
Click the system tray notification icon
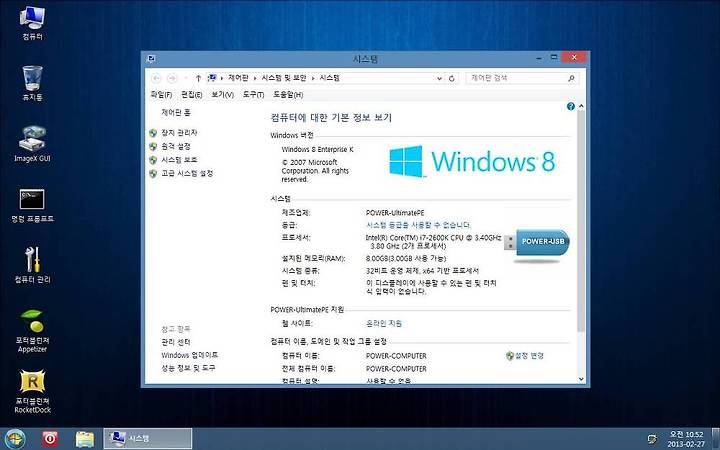pos(652,439)
